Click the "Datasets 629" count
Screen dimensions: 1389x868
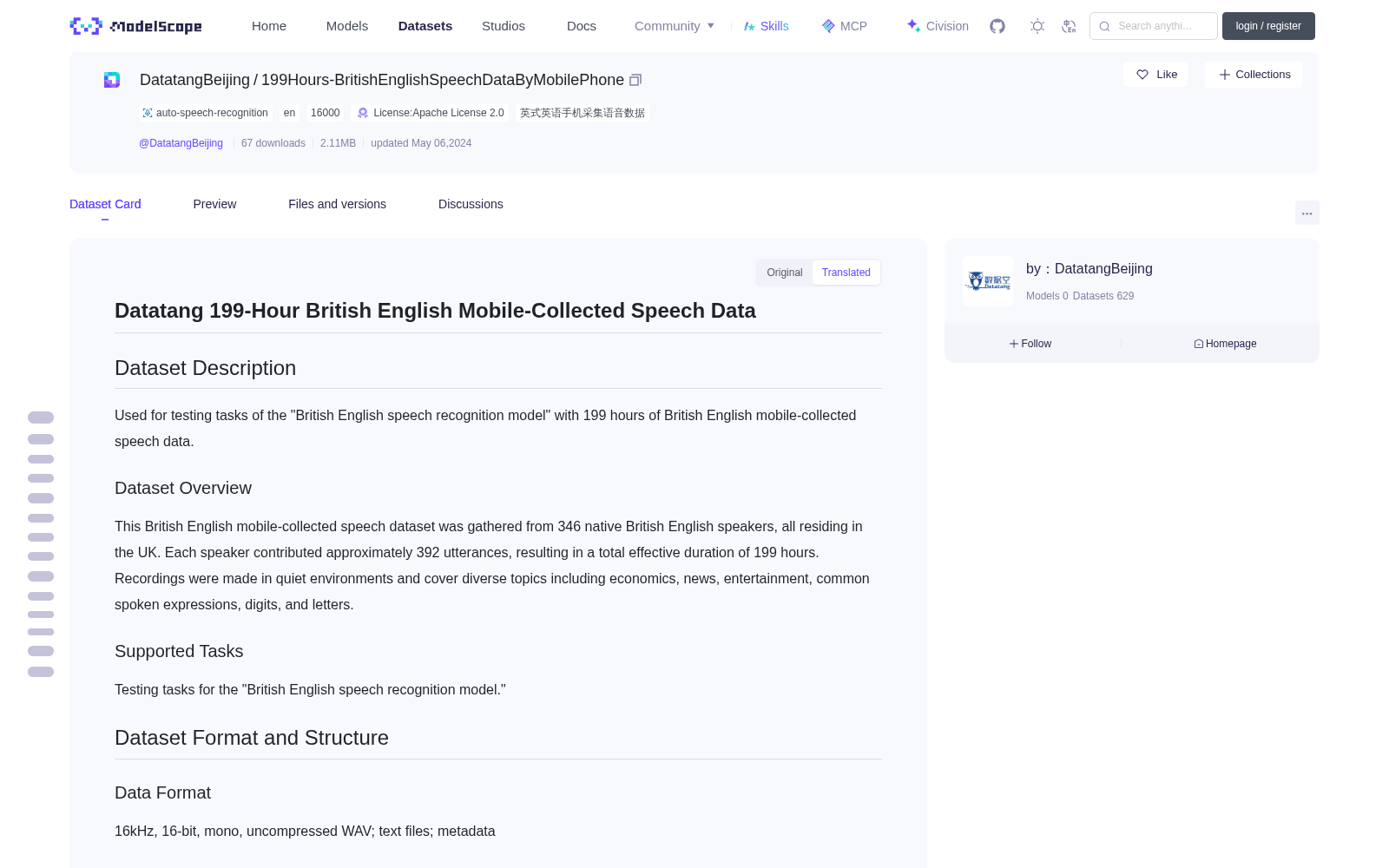pos(1103,296)
